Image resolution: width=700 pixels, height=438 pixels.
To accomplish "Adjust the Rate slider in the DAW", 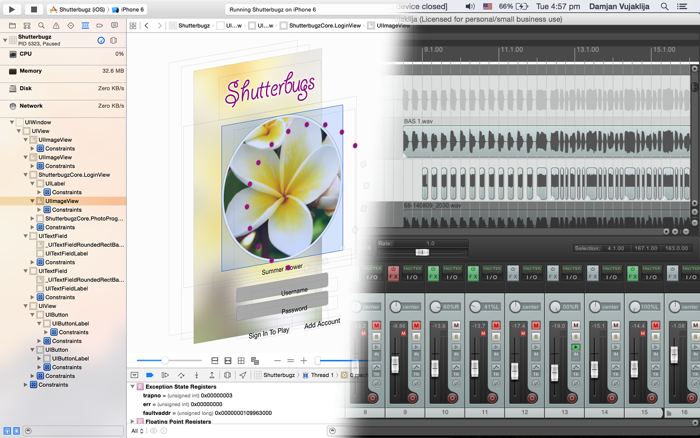I will [421, 252].
